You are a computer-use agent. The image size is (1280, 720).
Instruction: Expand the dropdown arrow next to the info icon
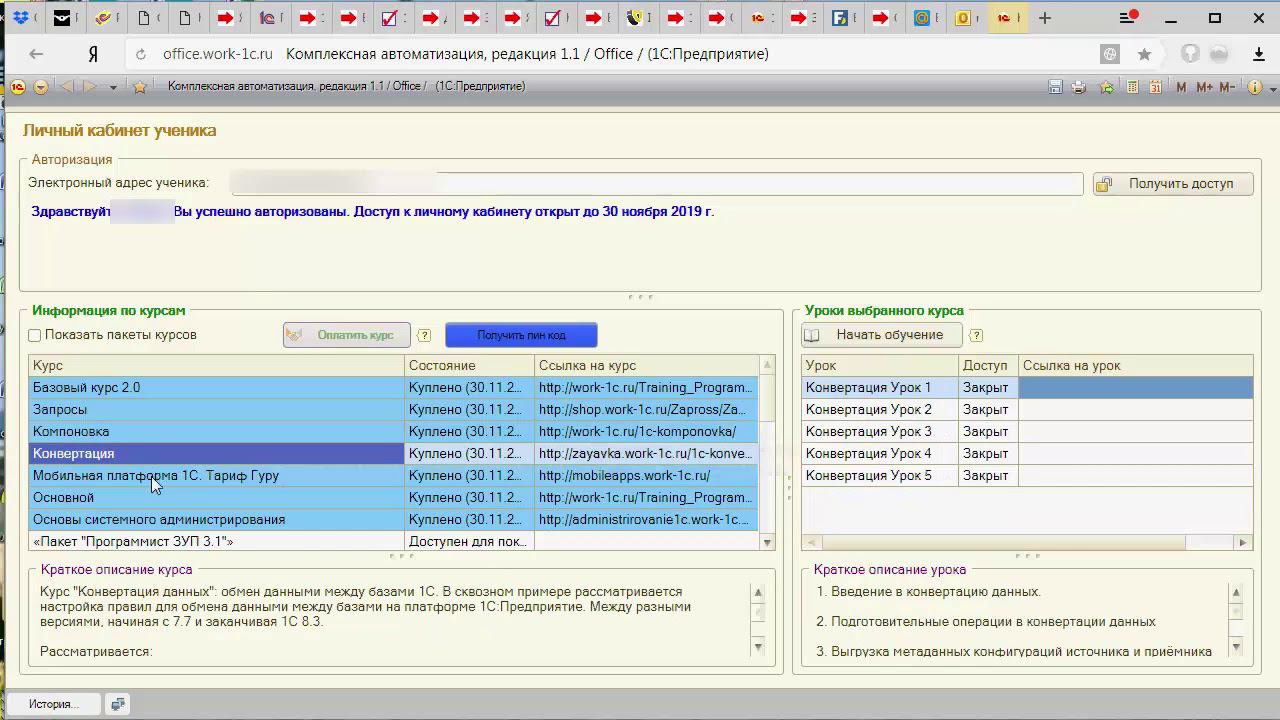pos(1272,88)
